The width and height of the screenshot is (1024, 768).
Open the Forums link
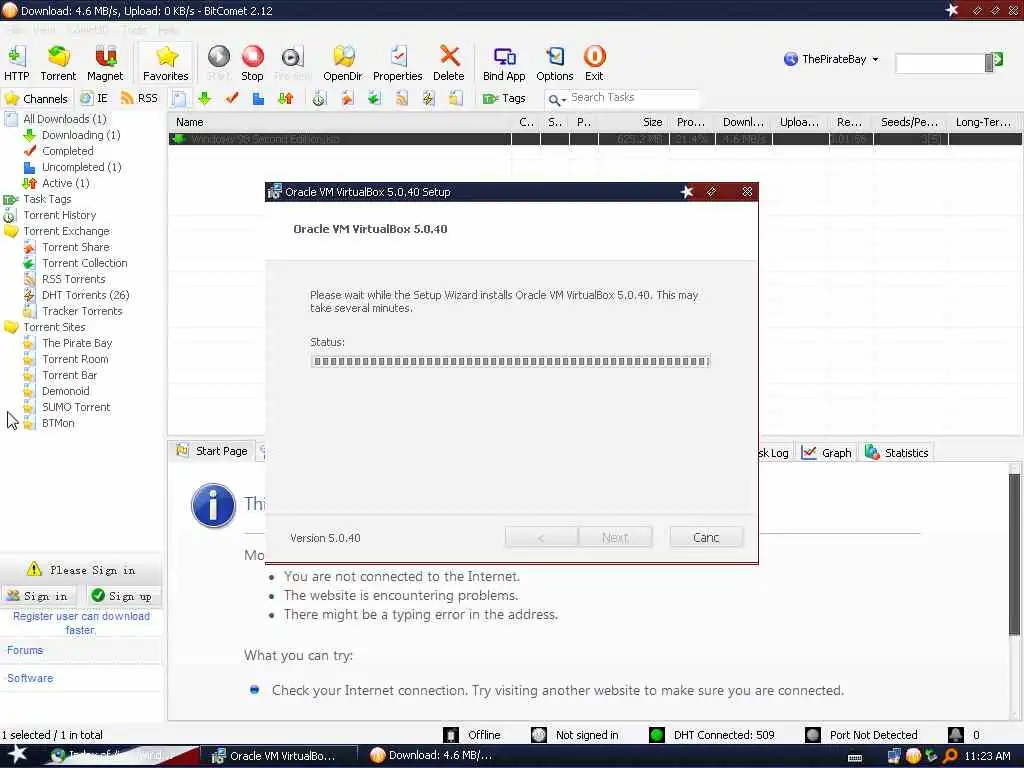[25, 650]
